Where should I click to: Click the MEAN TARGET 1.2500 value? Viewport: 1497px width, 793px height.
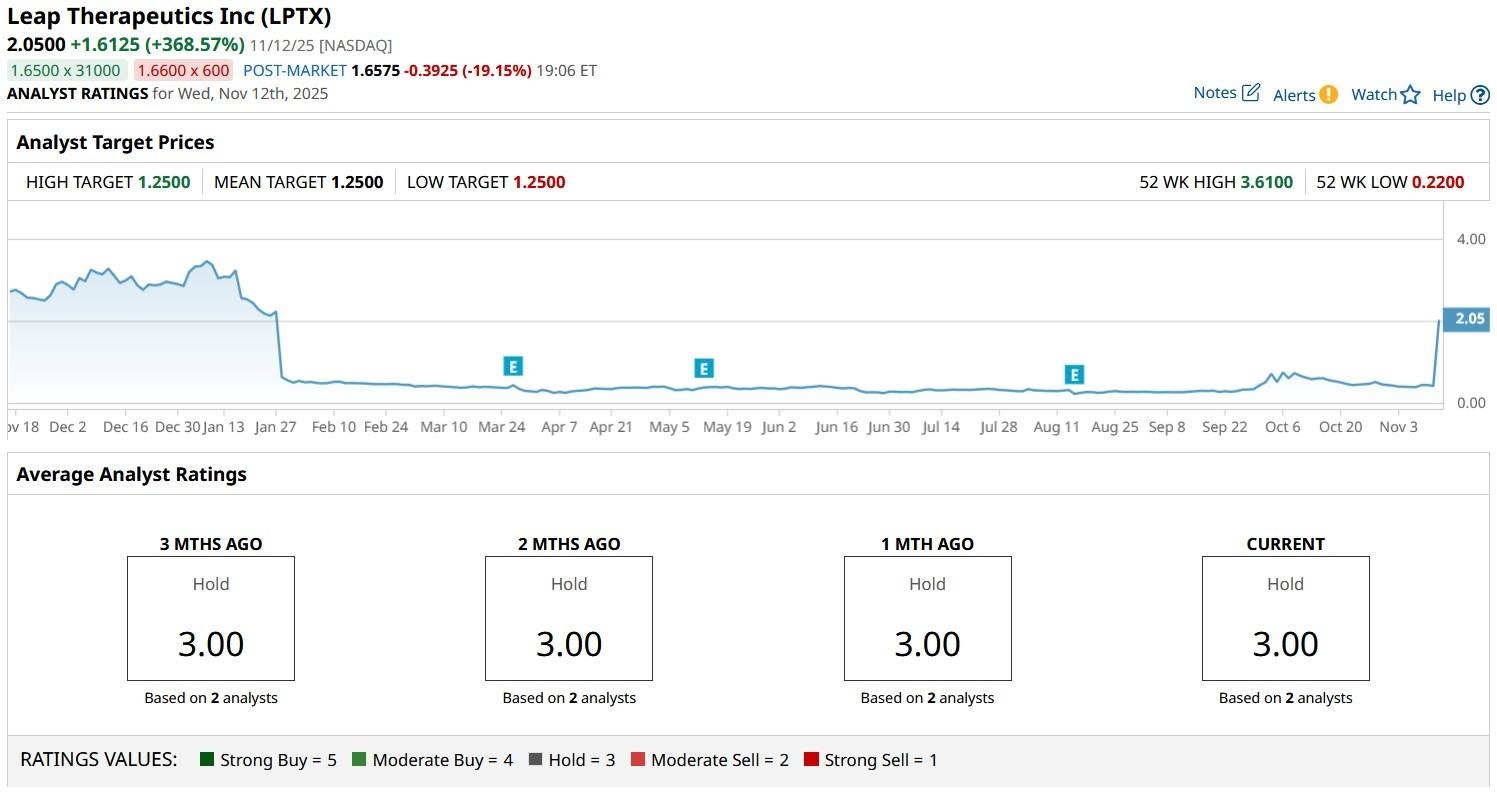[x=357, y=182]
